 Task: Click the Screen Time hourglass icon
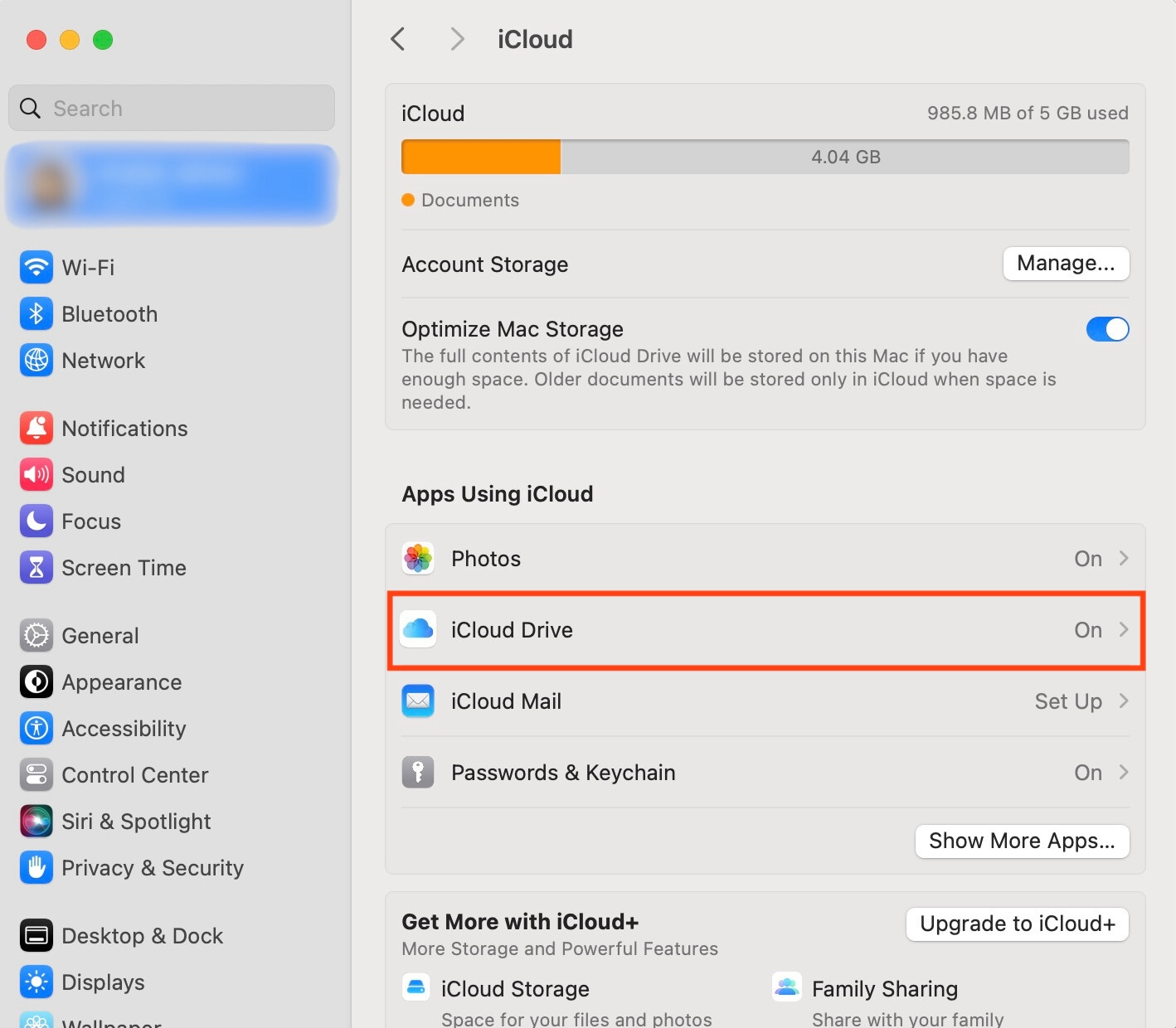(x=36, y=567)
